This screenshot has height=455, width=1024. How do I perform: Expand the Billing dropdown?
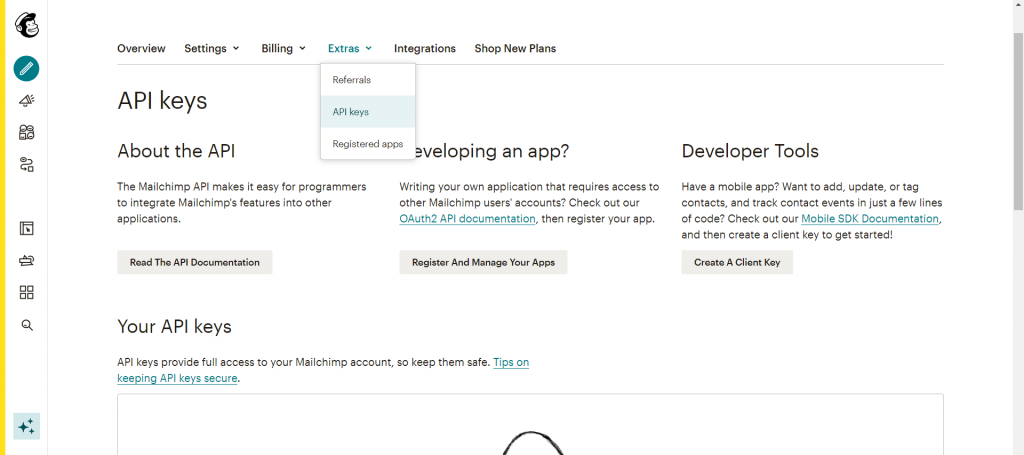click(284, 48)
